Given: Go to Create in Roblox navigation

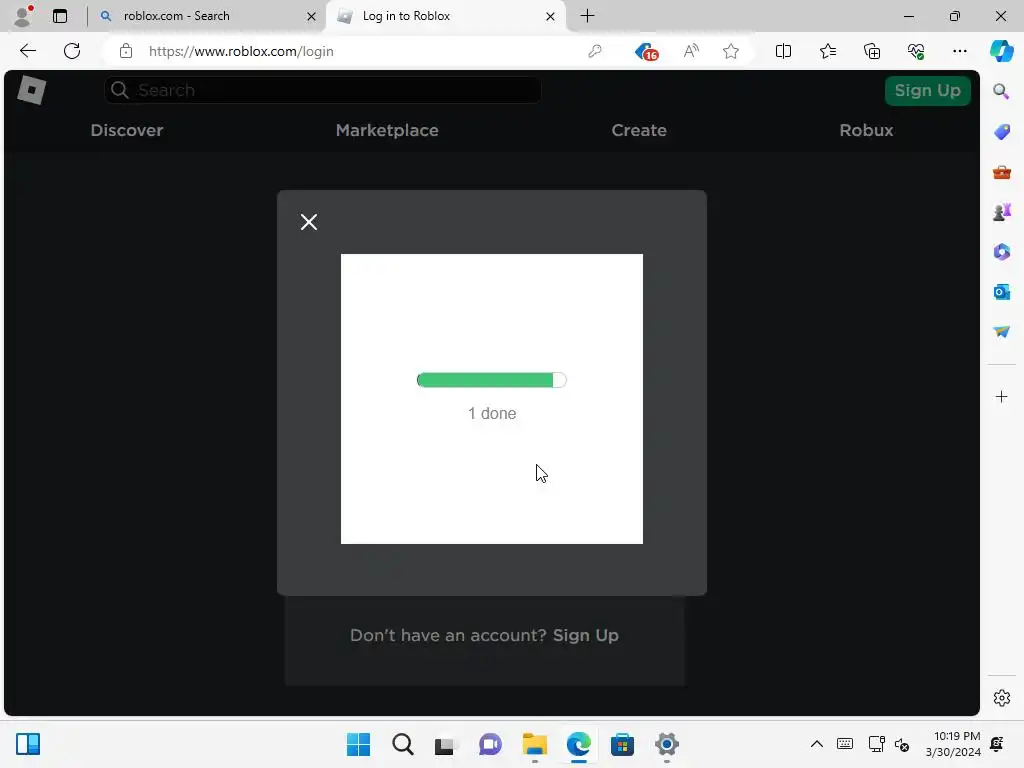Looking at the screenshot, I should pyautogui.click(x=639, y=130).
